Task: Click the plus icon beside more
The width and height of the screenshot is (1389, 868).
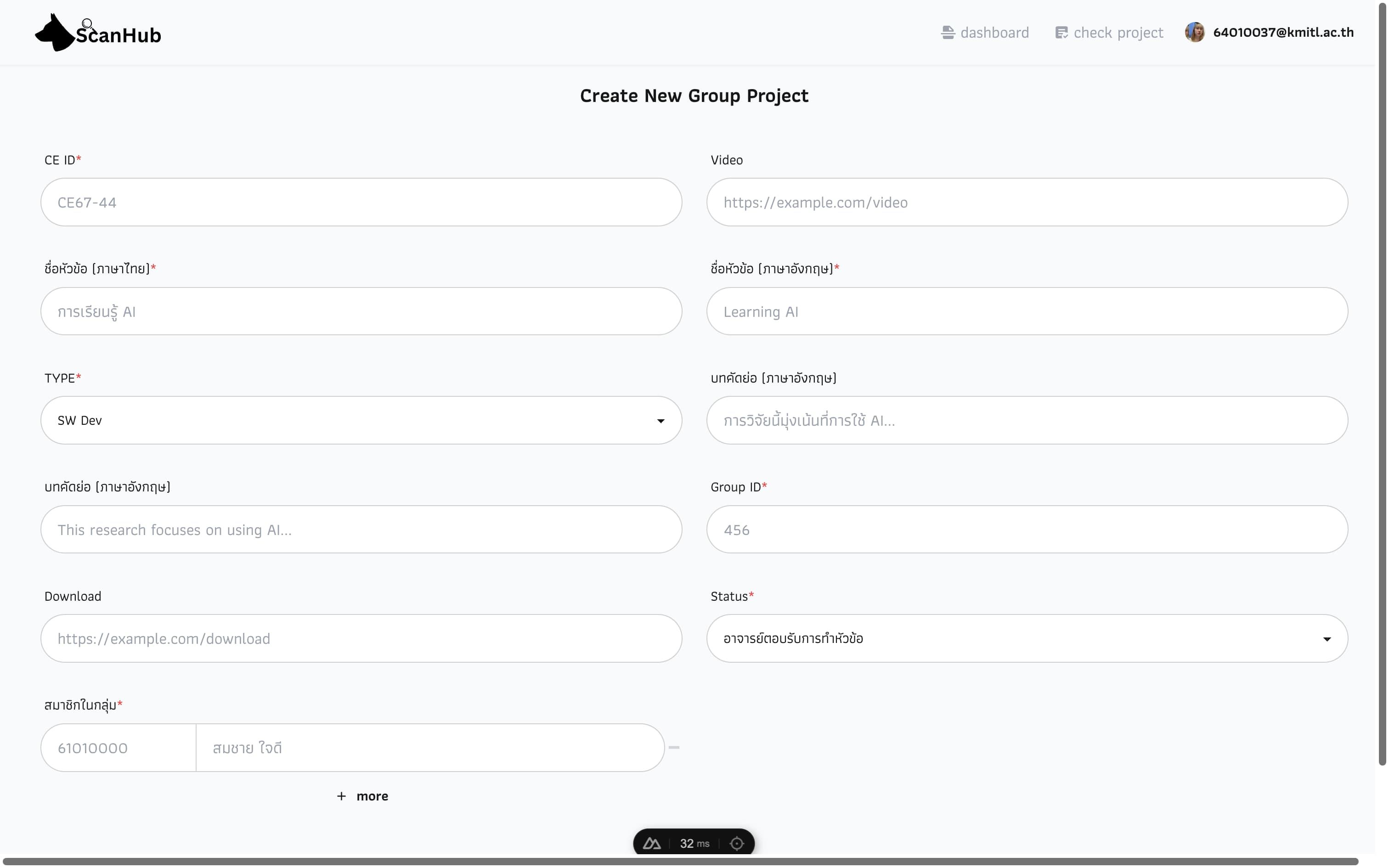Action: click(342, 795)
